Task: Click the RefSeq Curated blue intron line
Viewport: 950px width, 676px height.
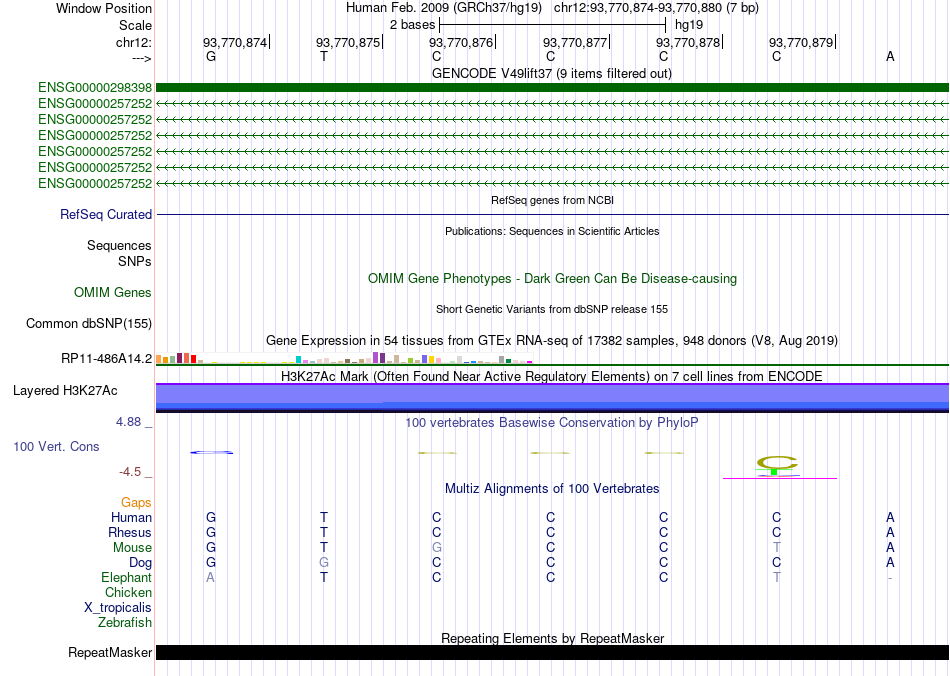Action: (552, 214)
